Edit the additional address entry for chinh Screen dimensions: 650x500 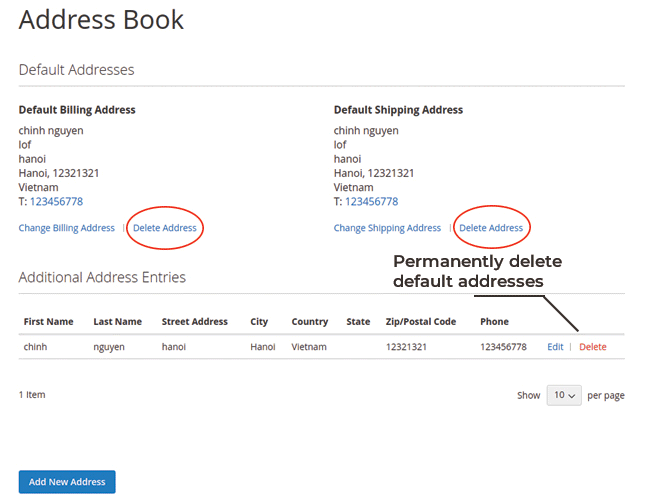pos(555,347)
